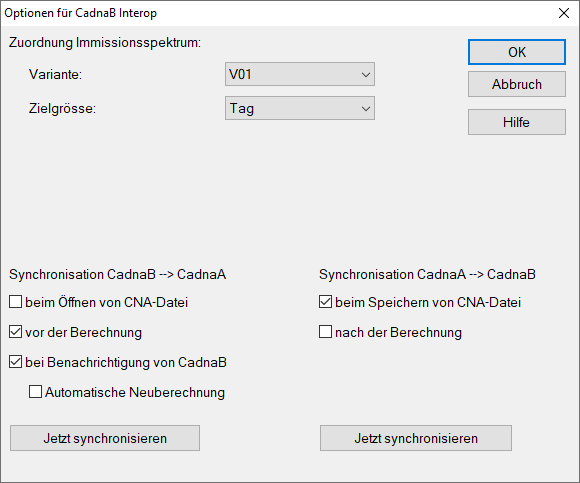Turn on 'Automatische Neuberechnung' checkbox
Screen dimensions: 580x483
point(36,392)
